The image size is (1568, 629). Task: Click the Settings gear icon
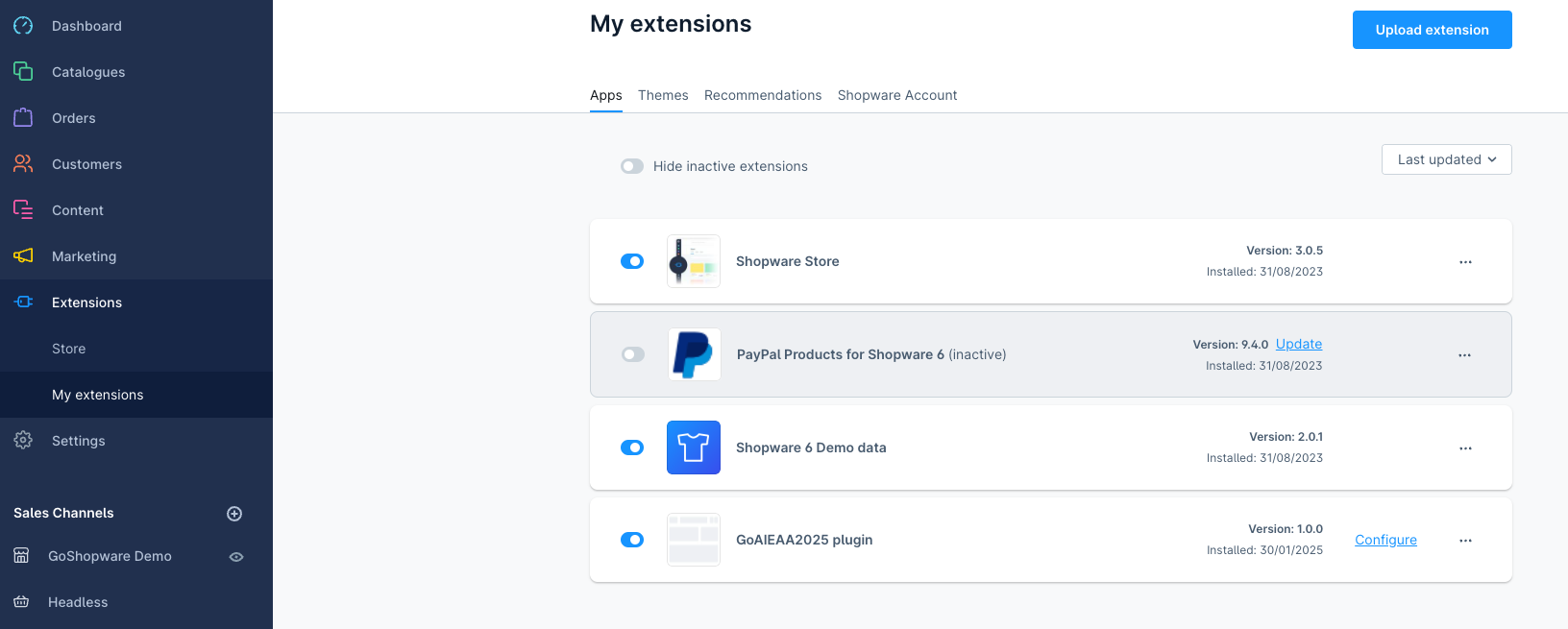23,440
